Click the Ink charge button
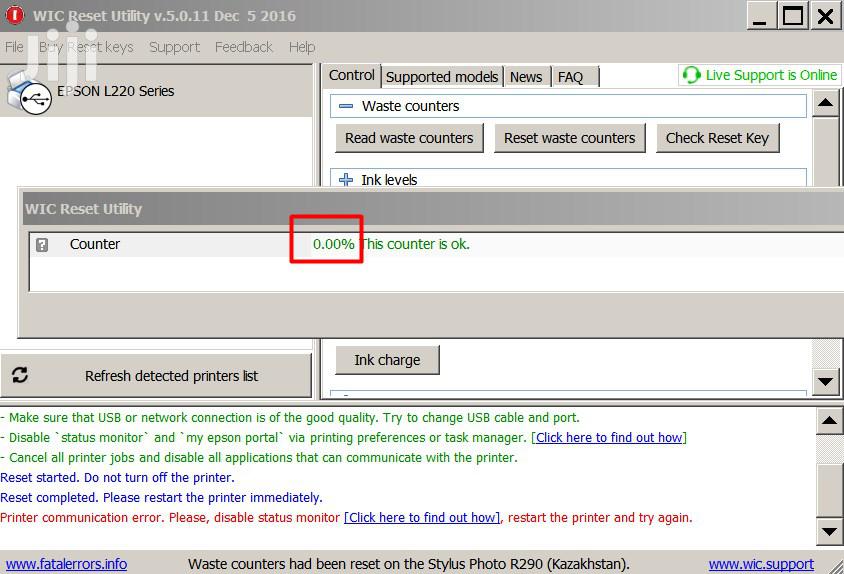Viewport: 844px width, 574px height. [x=387, y=360]
